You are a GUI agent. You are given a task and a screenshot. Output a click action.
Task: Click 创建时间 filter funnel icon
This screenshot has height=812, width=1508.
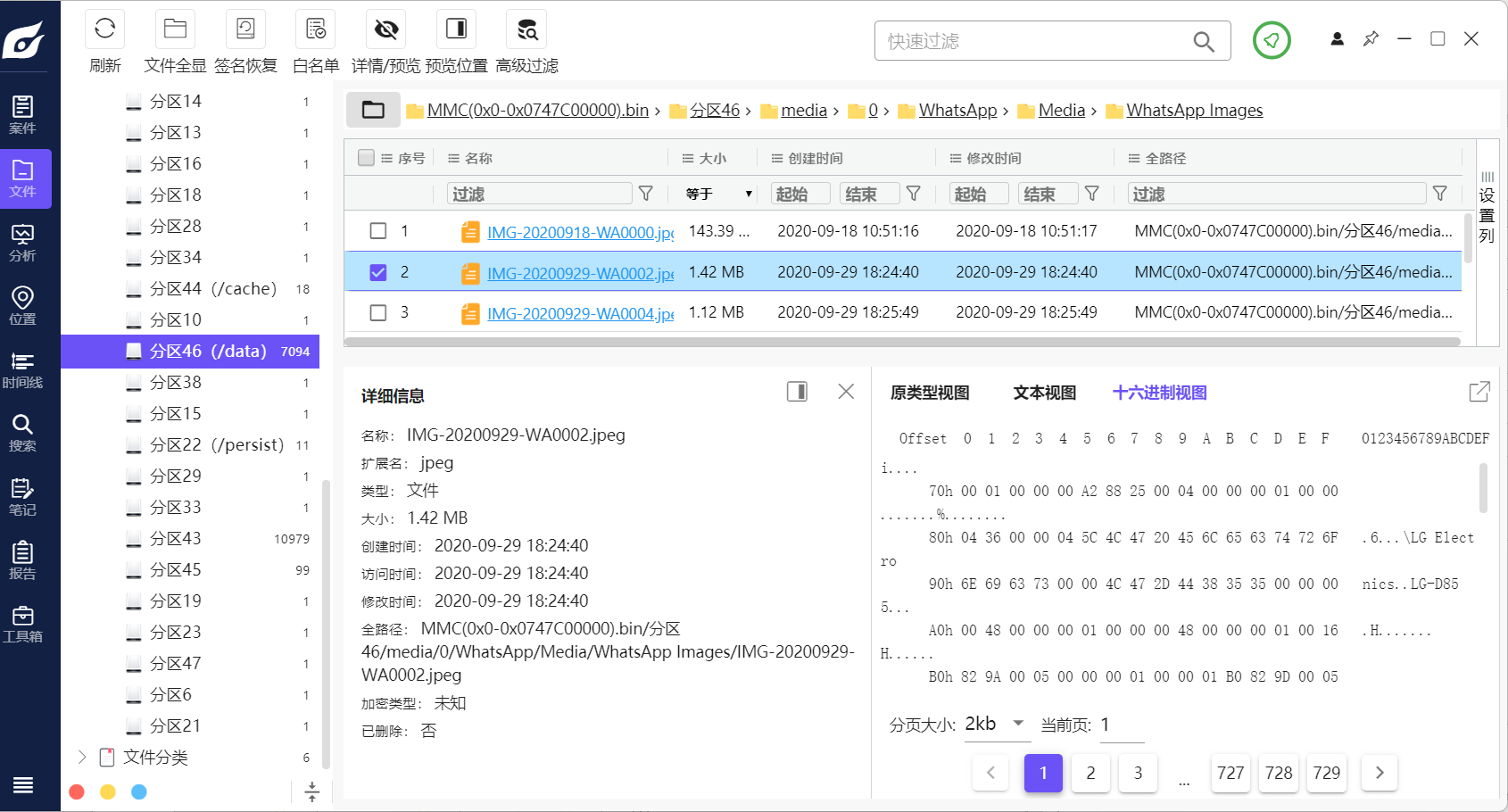tap(914, 194)
